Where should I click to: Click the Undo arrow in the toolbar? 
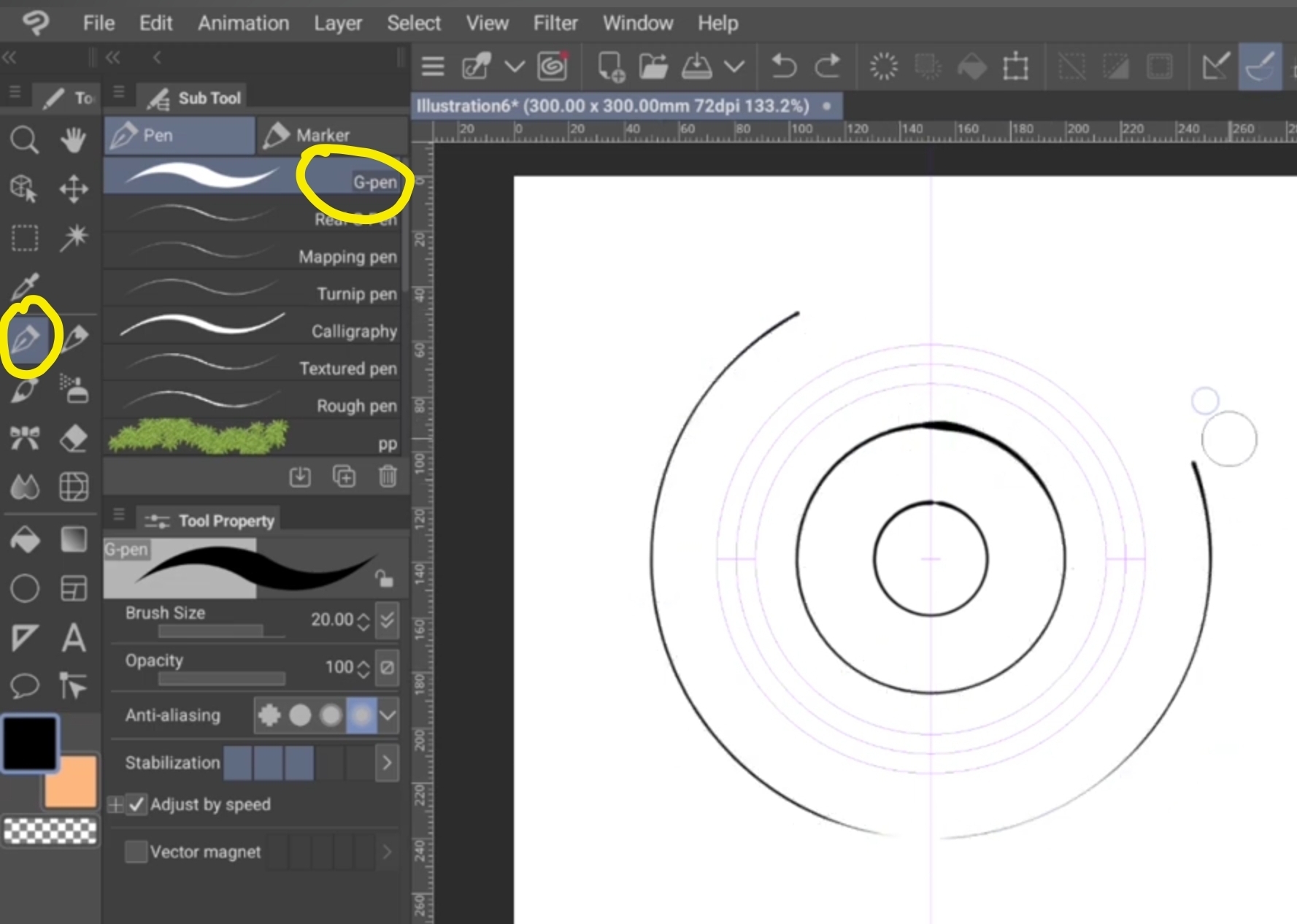pyautogui.click(x=784, y=66)
